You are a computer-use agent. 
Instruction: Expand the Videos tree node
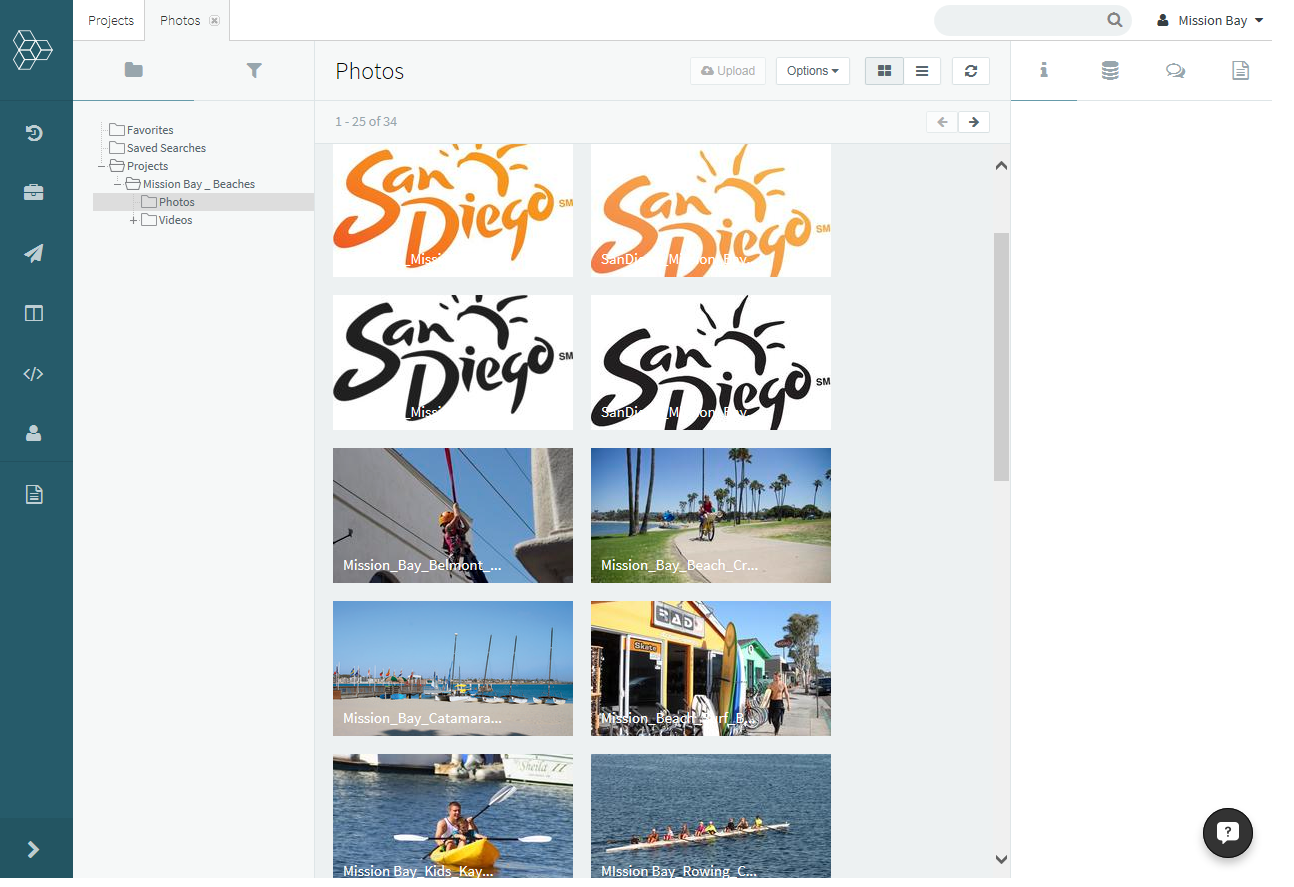coord(133,220)
